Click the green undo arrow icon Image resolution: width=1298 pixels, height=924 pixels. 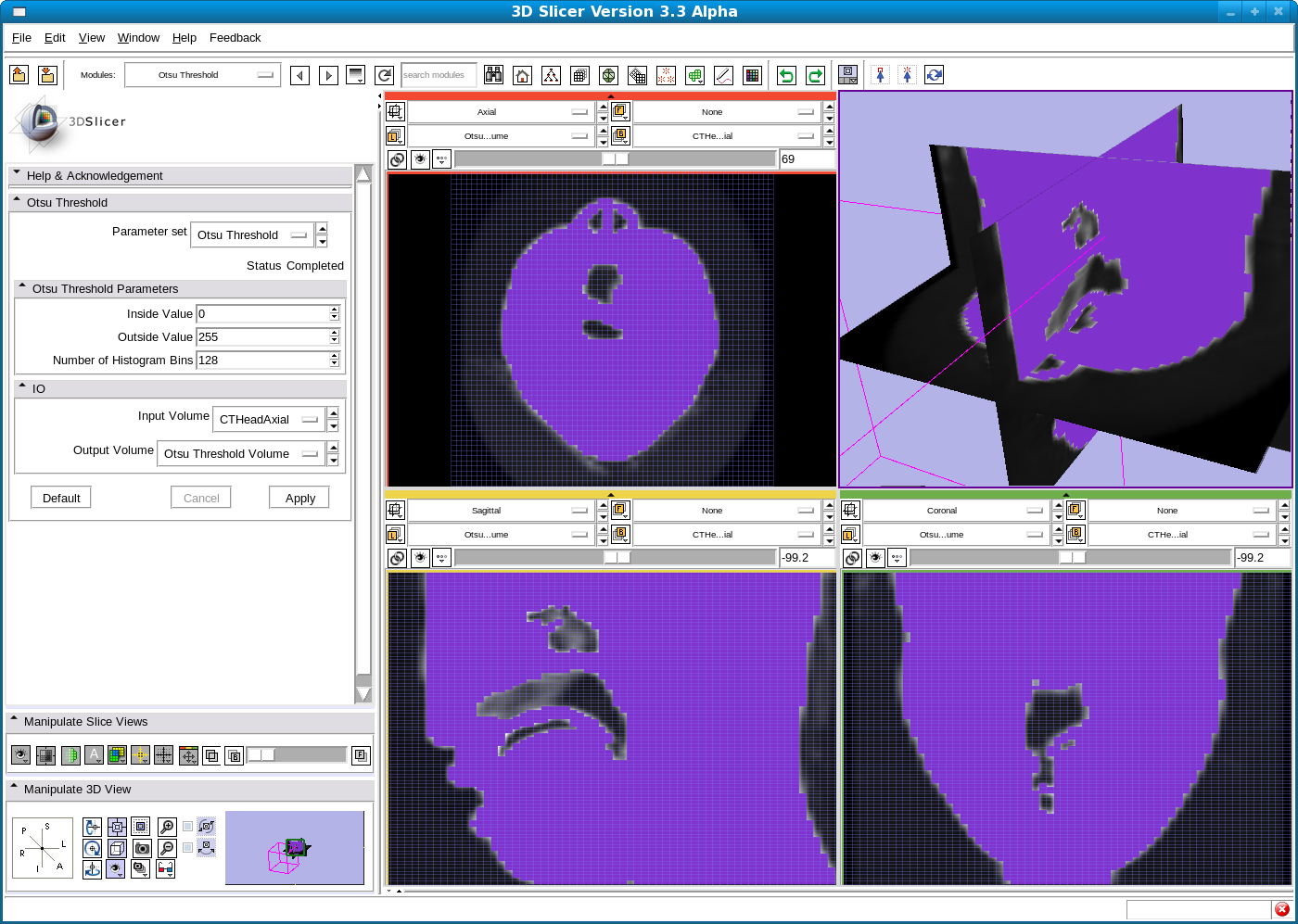[786, 75]
